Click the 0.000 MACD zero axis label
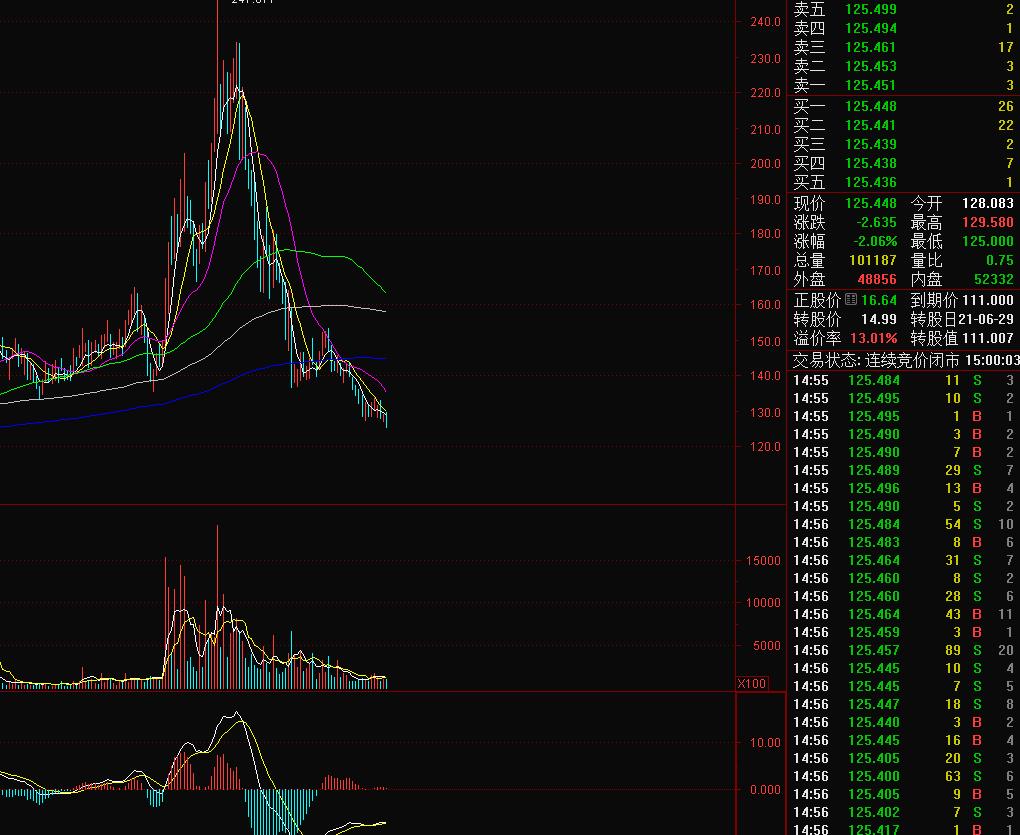1020x835 pixels. point(766,789)
